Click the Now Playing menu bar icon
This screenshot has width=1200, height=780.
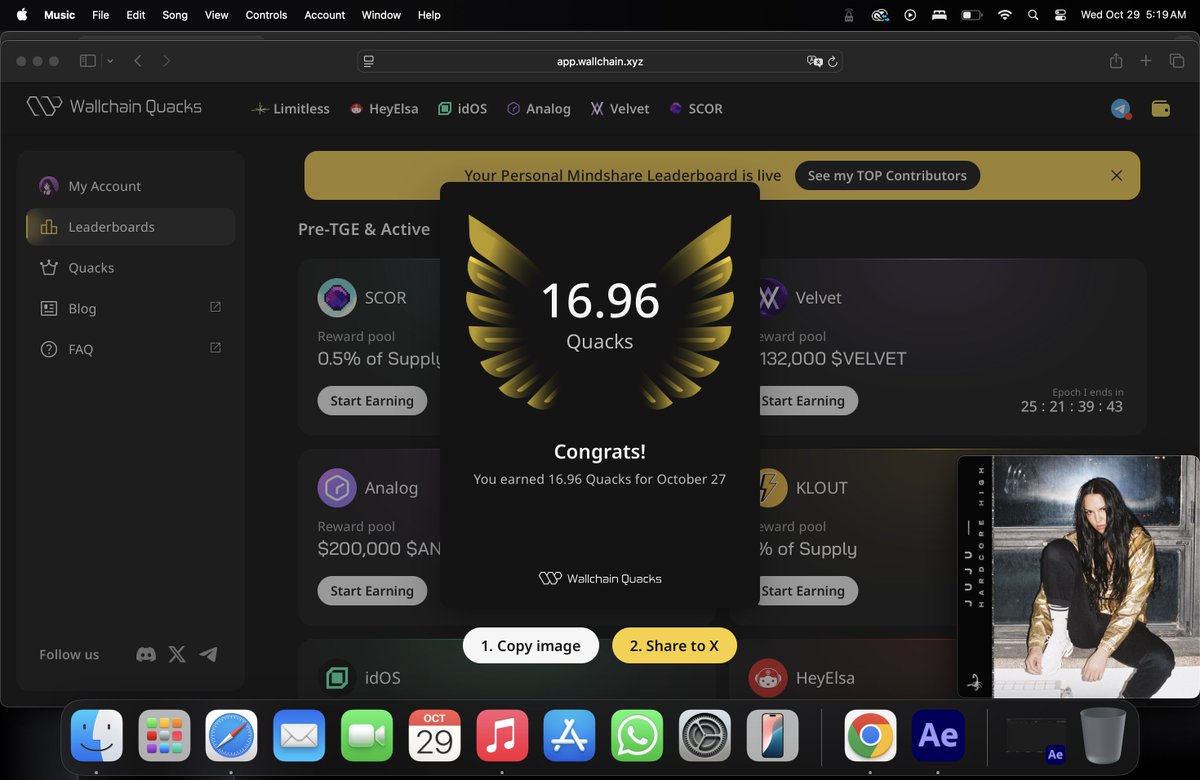coord(910,15)
